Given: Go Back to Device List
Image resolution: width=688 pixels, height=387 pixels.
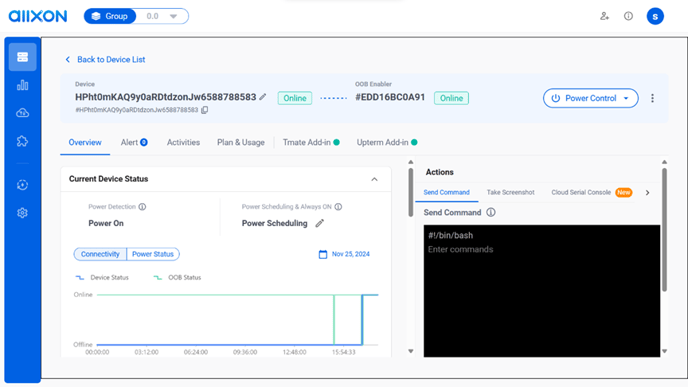Looking at the screenshot, I should (105, 59).
